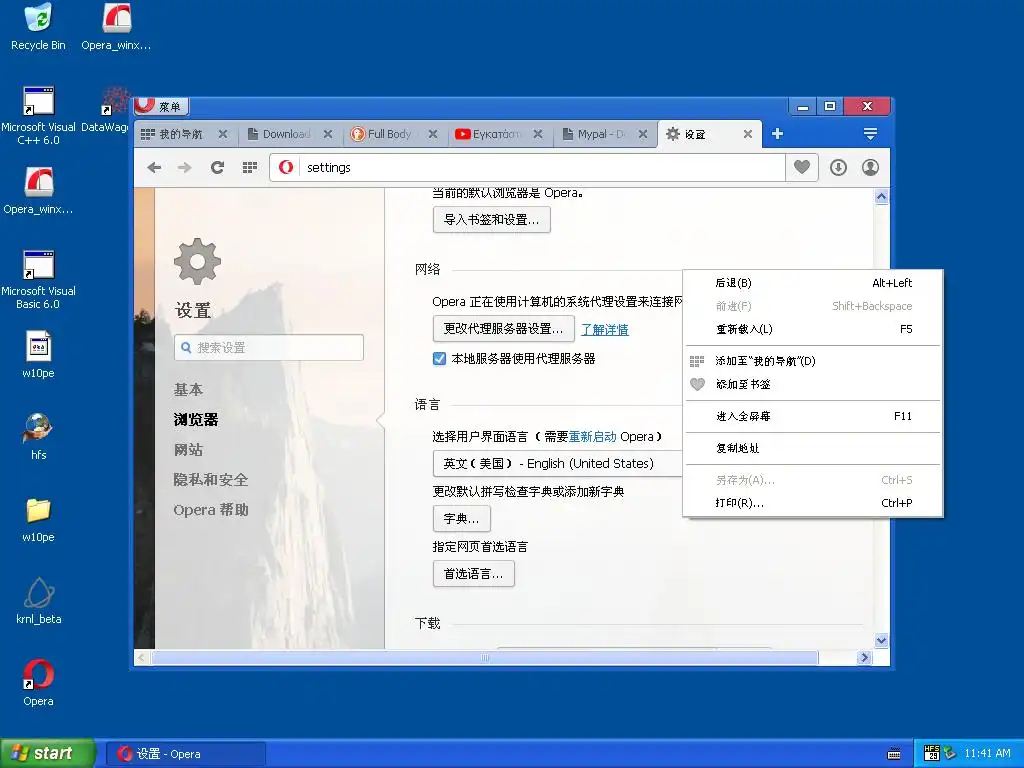The height and width of the screenshot is (768, 1024).
Task: Click the 搜索设置 search box
Action: 269,347
